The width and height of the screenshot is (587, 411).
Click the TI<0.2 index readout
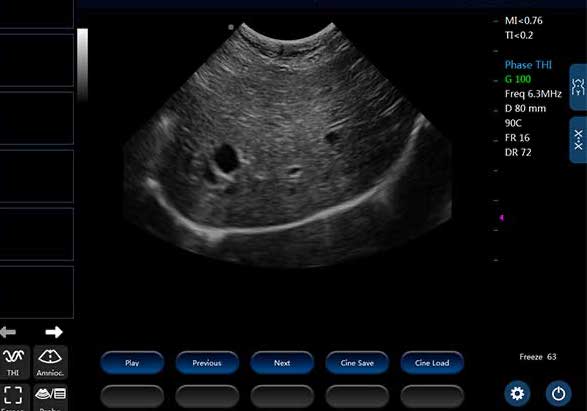pos(518,35)
